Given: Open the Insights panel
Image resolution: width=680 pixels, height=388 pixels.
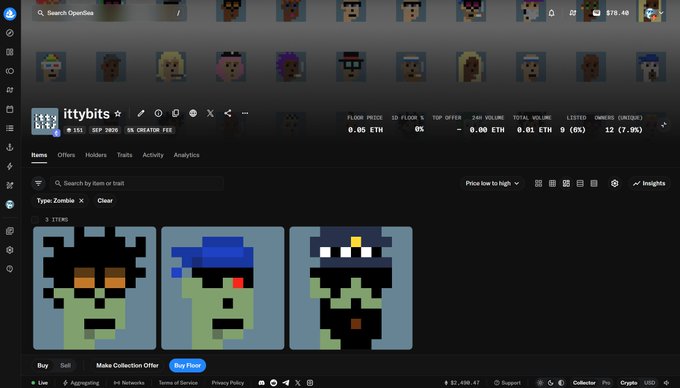Looking at the screenshot, I should click(649, 183).
